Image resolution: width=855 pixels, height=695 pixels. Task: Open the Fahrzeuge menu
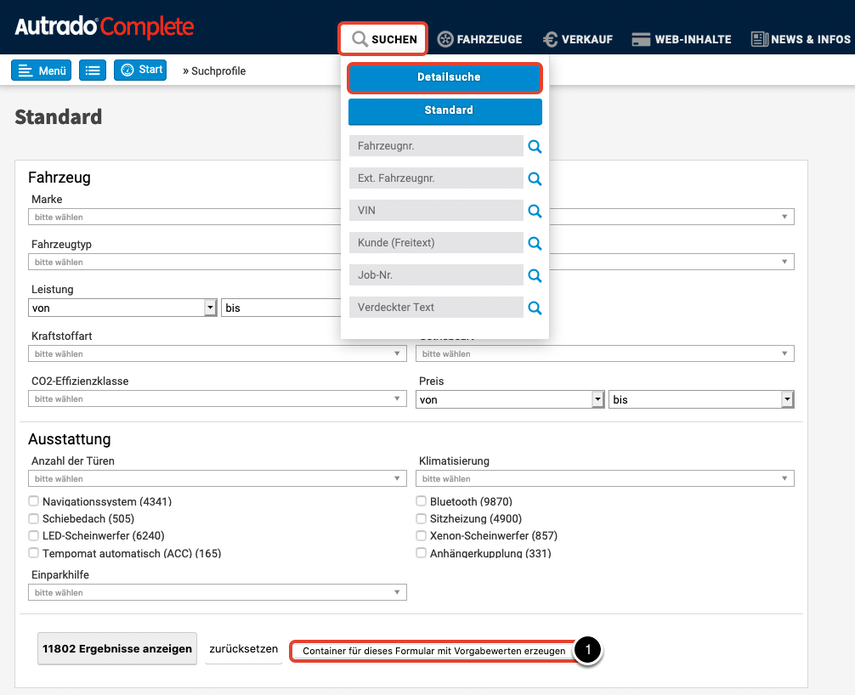click(480, 39)
